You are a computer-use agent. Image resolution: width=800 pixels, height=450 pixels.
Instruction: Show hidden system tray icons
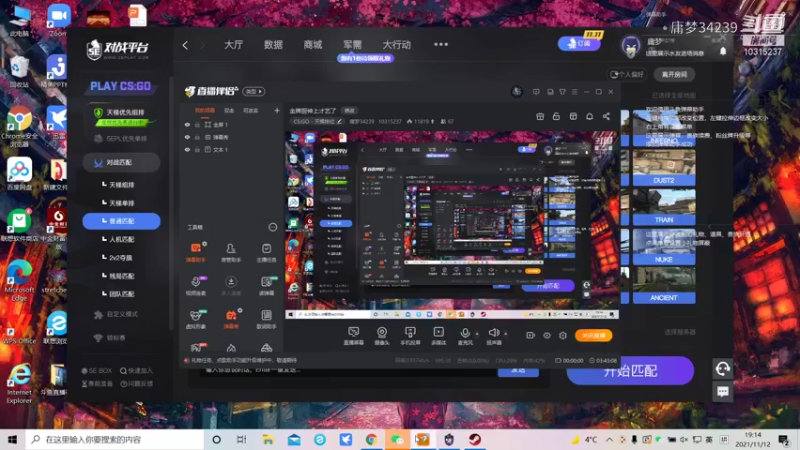click(x=609, y=439)
